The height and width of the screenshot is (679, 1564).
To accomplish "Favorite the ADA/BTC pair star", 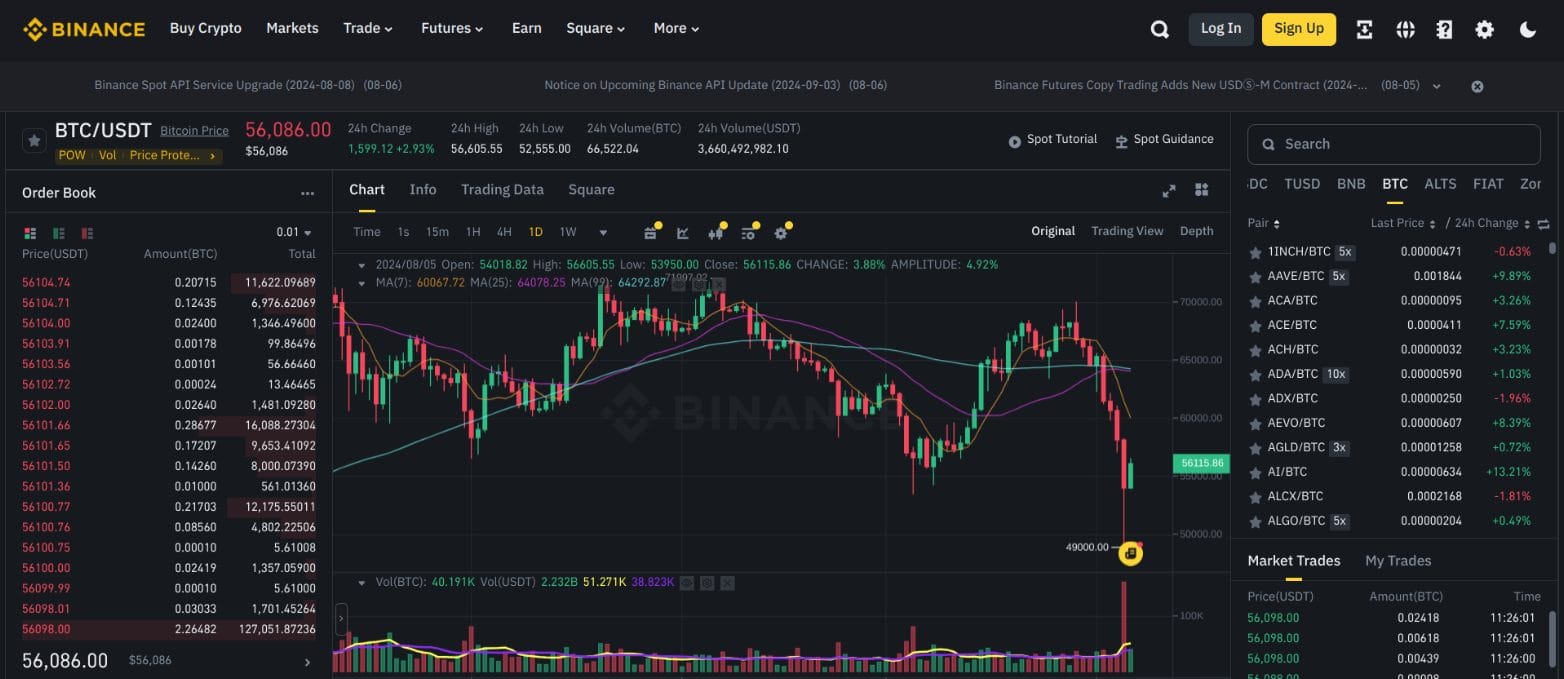I will click(1255, 375).
